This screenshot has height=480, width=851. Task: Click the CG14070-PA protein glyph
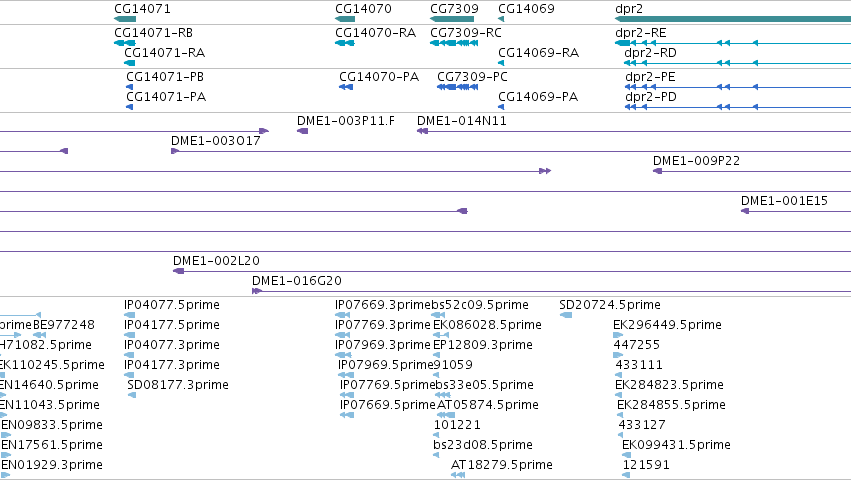point(346,87)
